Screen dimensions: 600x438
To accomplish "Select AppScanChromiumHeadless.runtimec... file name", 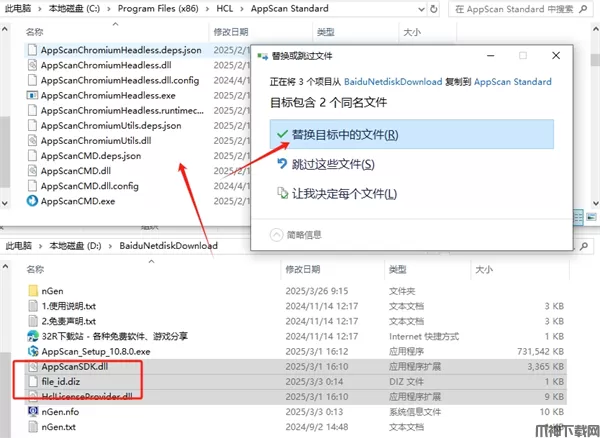I will (x=122, y=111).
